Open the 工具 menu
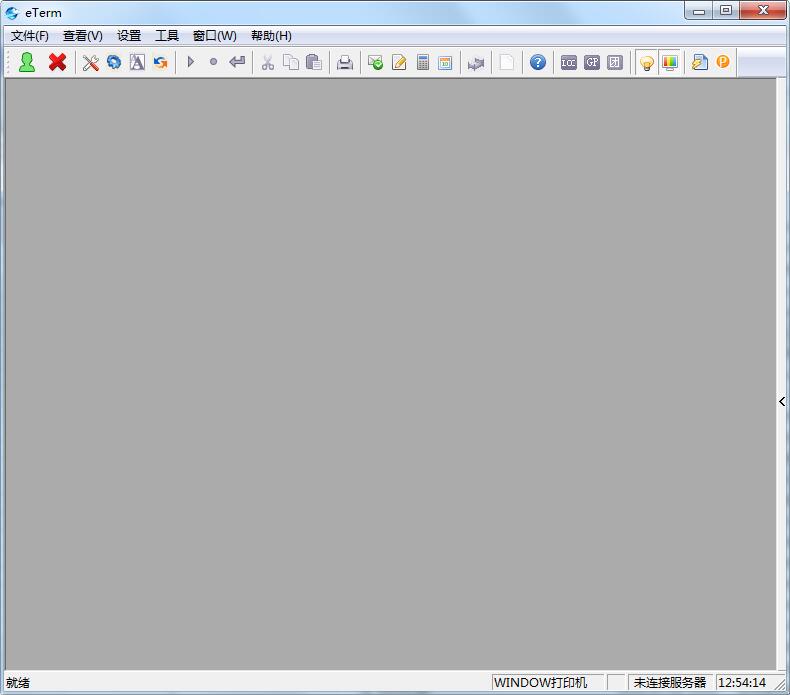 tap(167, 36)
